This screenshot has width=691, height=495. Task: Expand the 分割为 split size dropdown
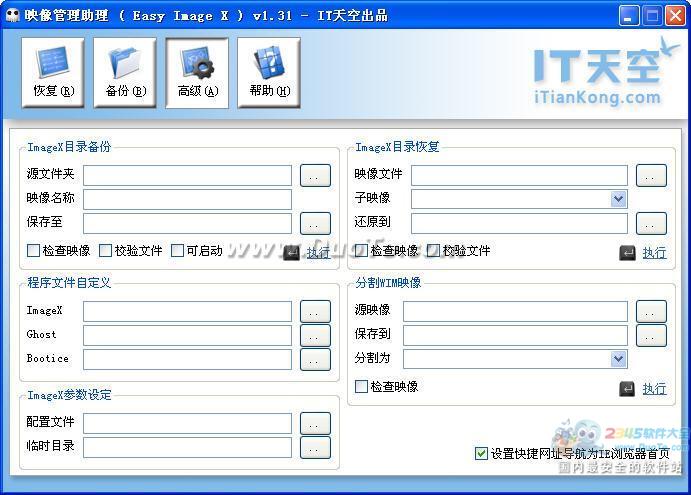(x=619, y=359)
